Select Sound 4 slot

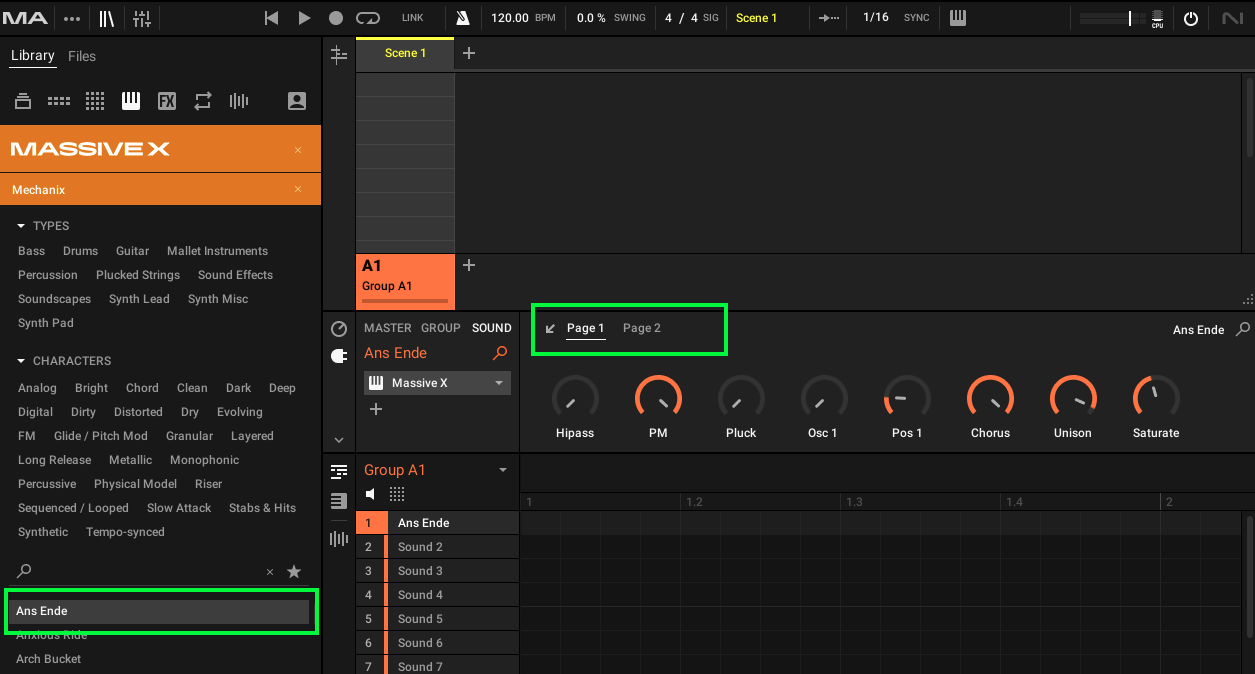438,595
